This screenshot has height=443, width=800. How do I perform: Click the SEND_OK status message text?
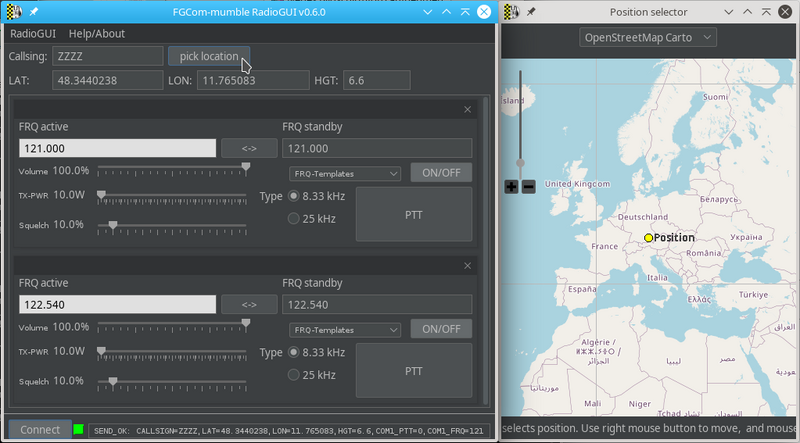(289, 431)
